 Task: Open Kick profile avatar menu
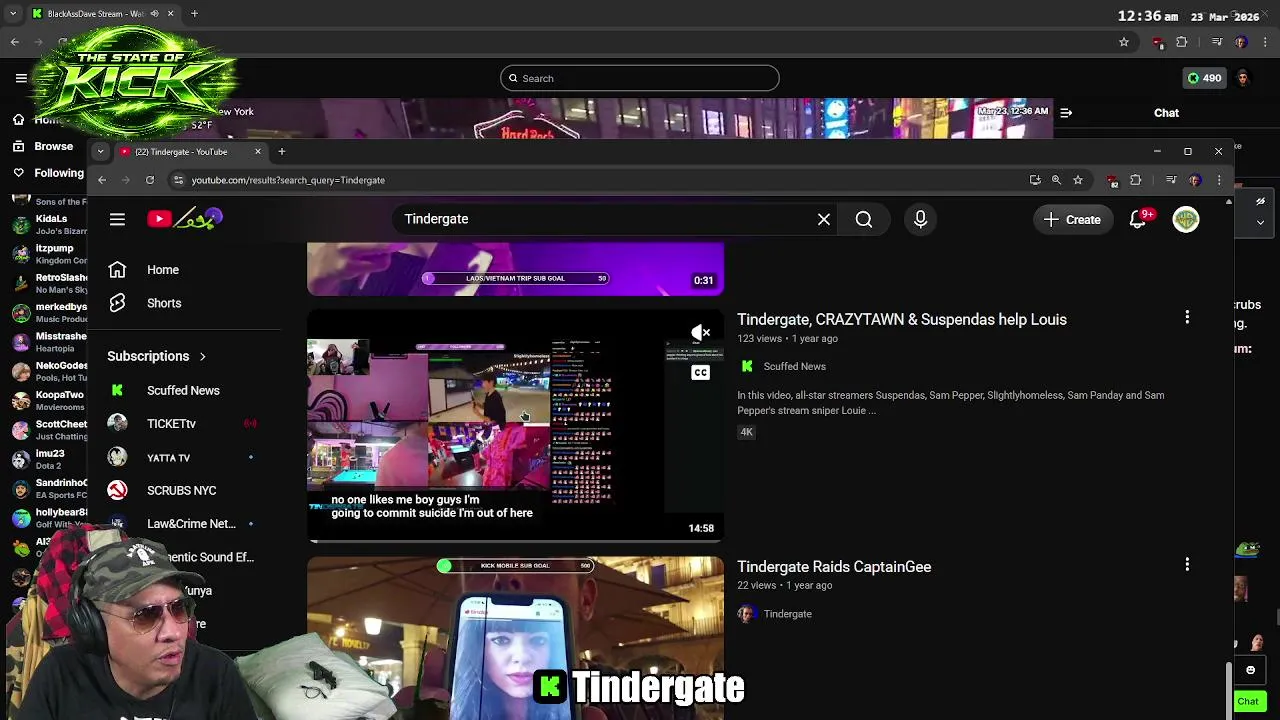pyautogui.click(x=1243, y=78)
